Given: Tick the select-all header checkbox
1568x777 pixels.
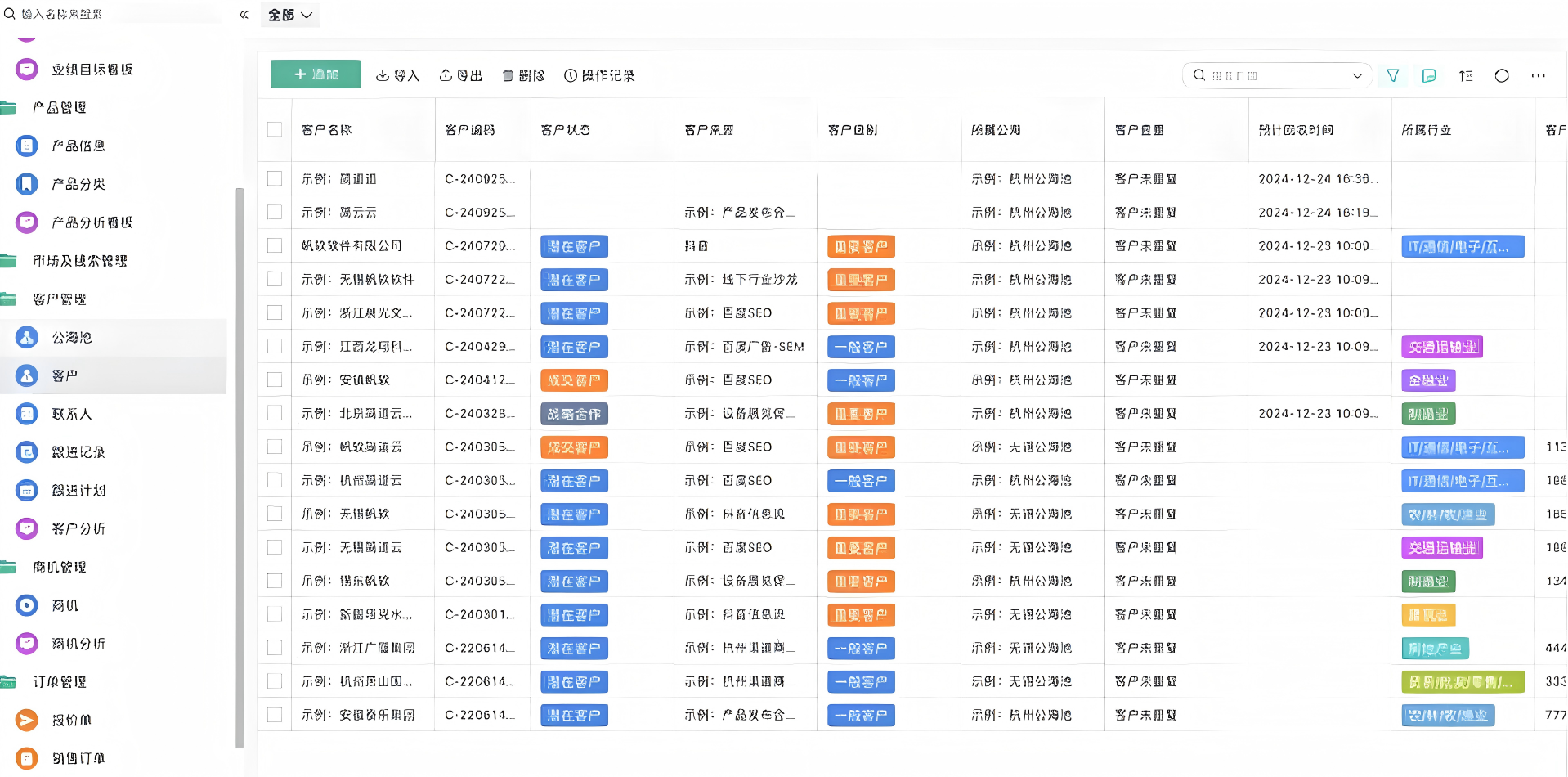Looking at the screenshot, I should [275, 129].
